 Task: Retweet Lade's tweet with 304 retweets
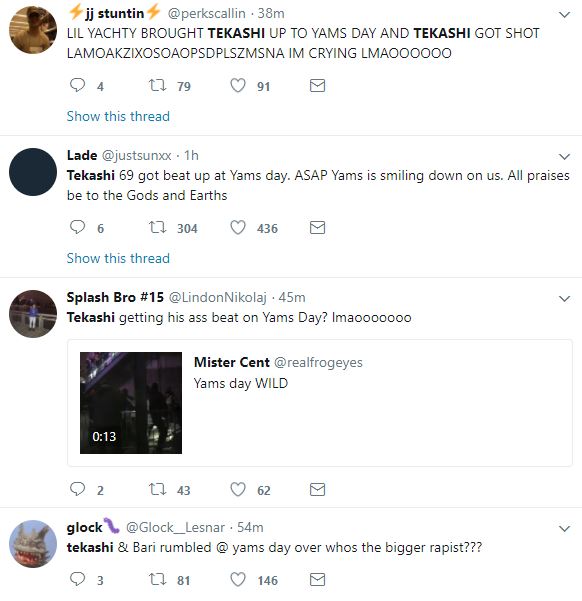(x=158, y=227)
